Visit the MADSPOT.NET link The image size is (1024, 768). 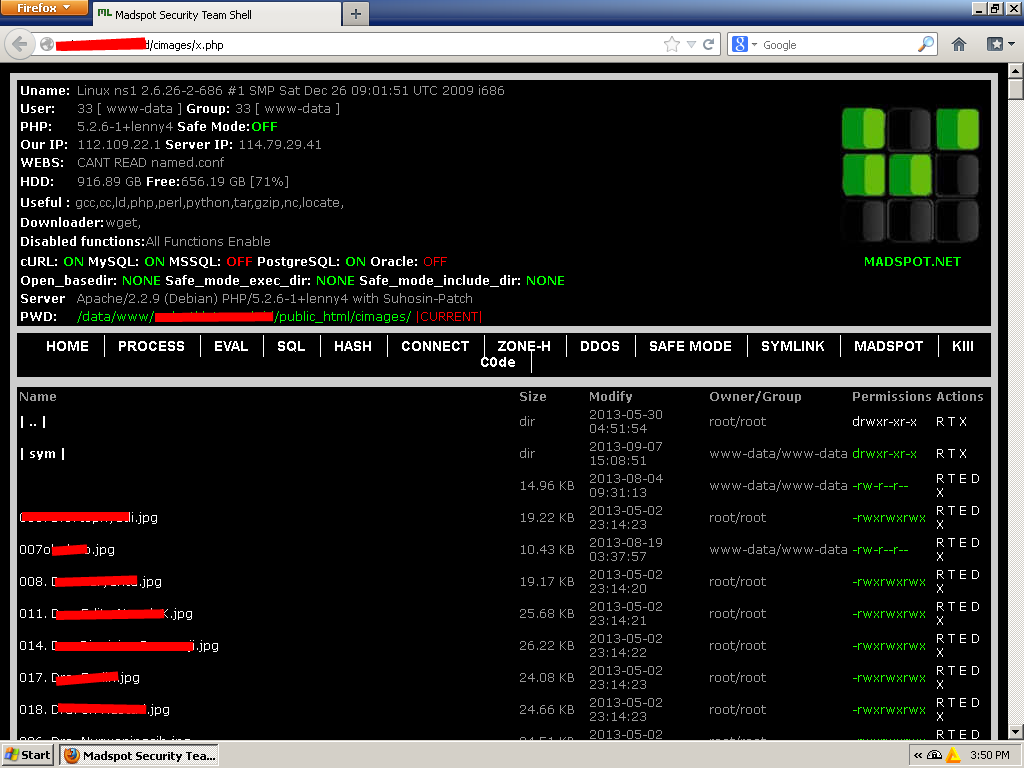point(911,261)
